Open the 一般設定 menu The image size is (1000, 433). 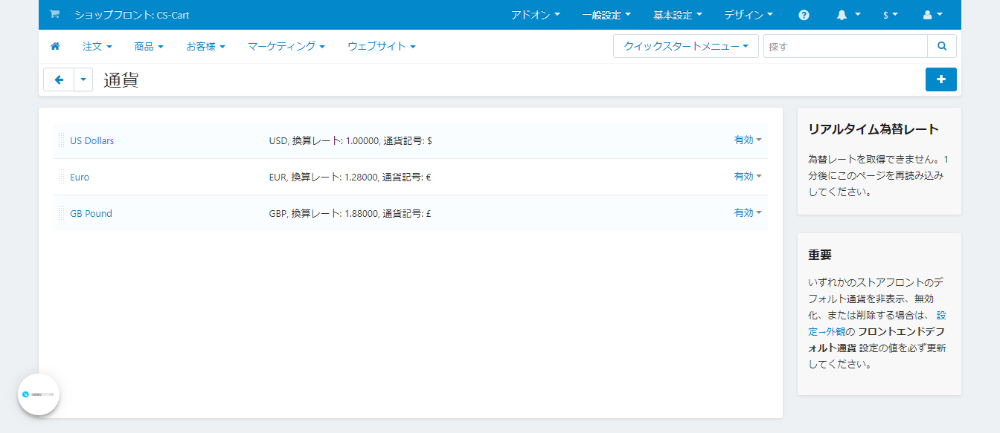(x=606, y=15)
